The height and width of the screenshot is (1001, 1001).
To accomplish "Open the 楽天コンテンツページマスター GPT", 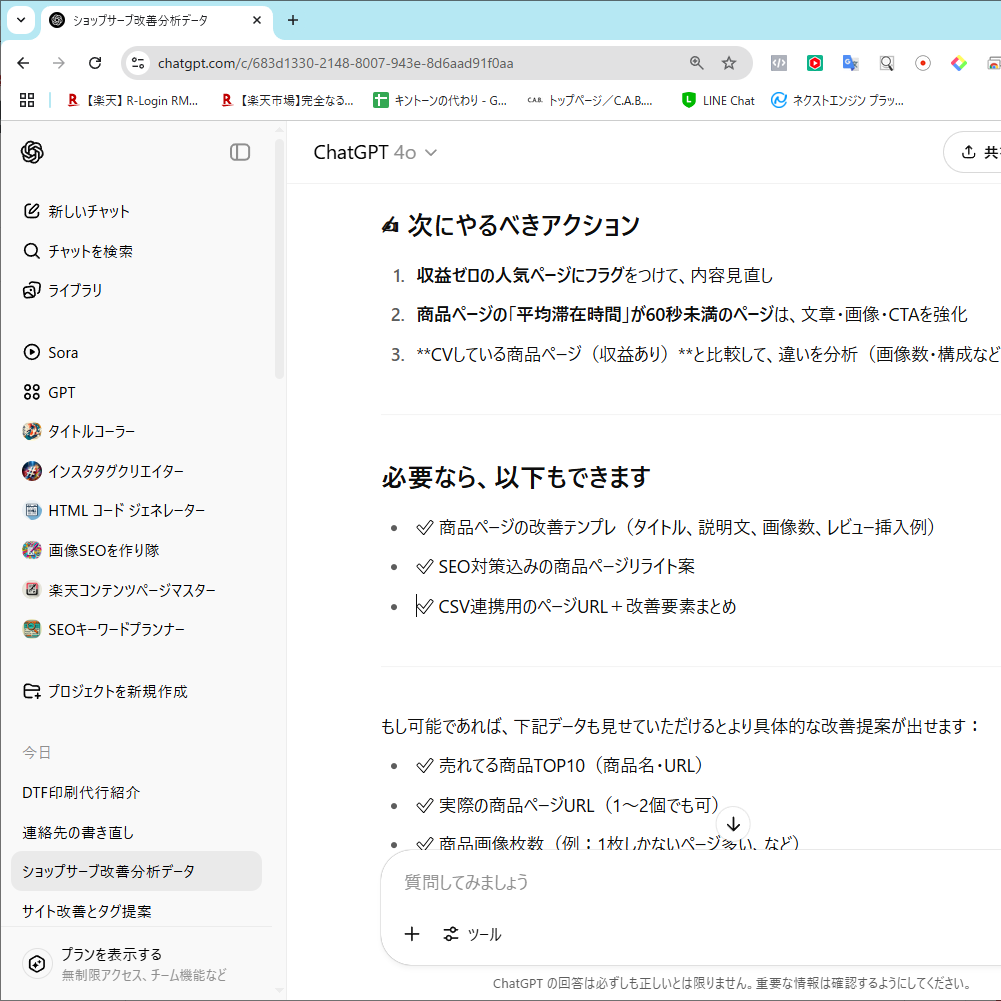I will (120, 590).
